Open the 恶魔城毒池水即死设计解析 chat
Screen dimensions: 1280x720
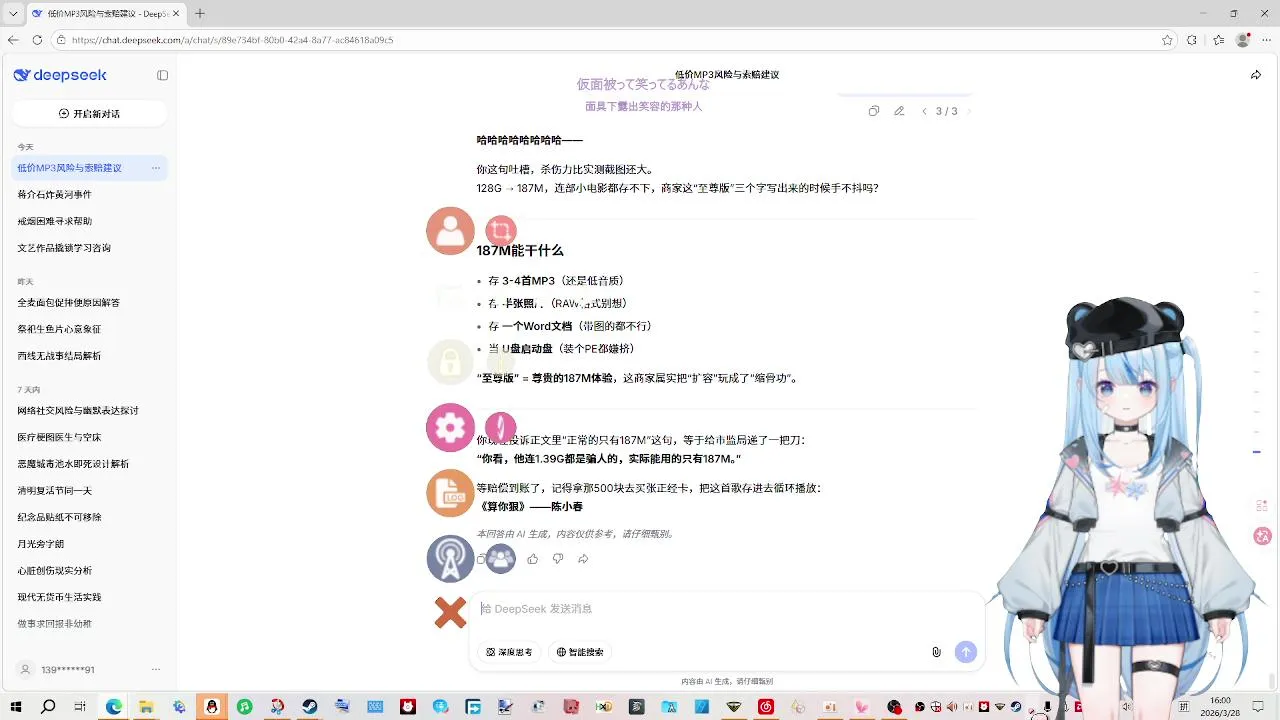coord(73,464)
